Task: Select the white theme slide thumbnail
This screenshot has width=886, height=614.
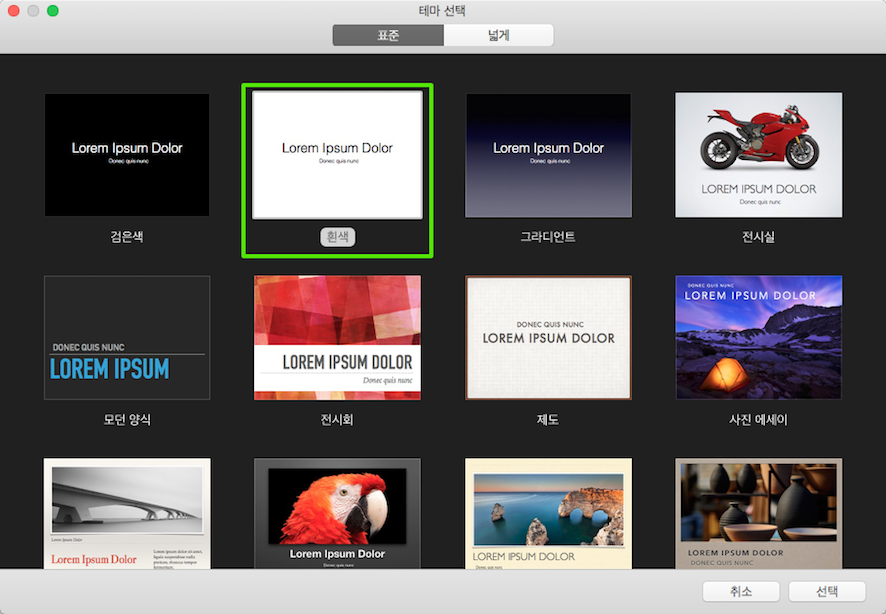Action: coord(337,155)
